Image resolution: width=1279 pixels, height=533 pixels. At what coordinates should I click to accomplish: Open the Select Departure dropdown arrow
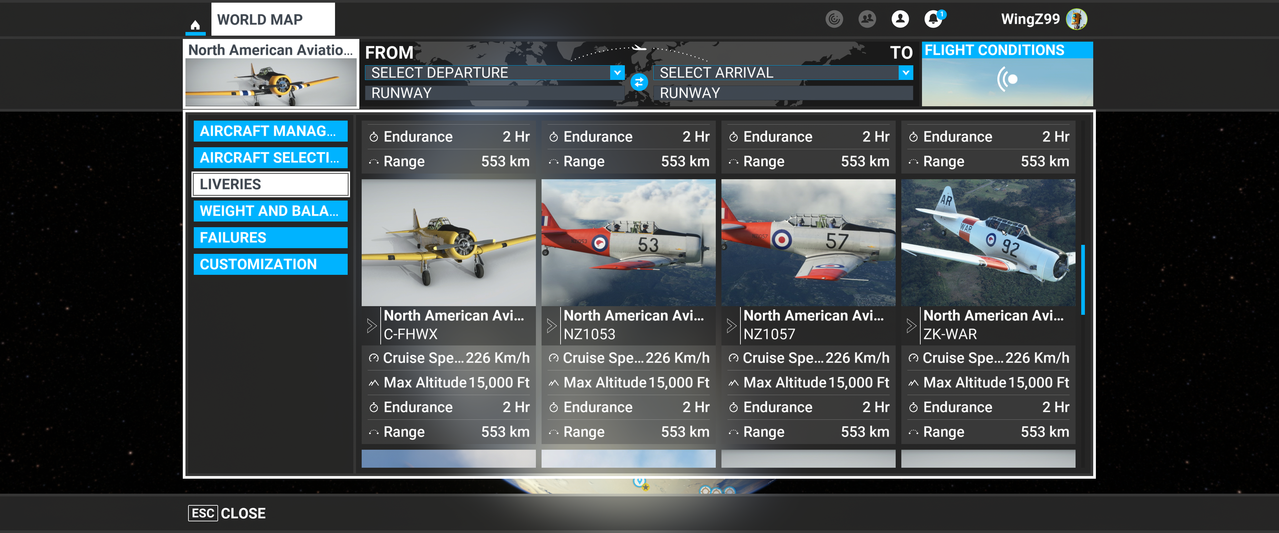(x=617, y=73)
